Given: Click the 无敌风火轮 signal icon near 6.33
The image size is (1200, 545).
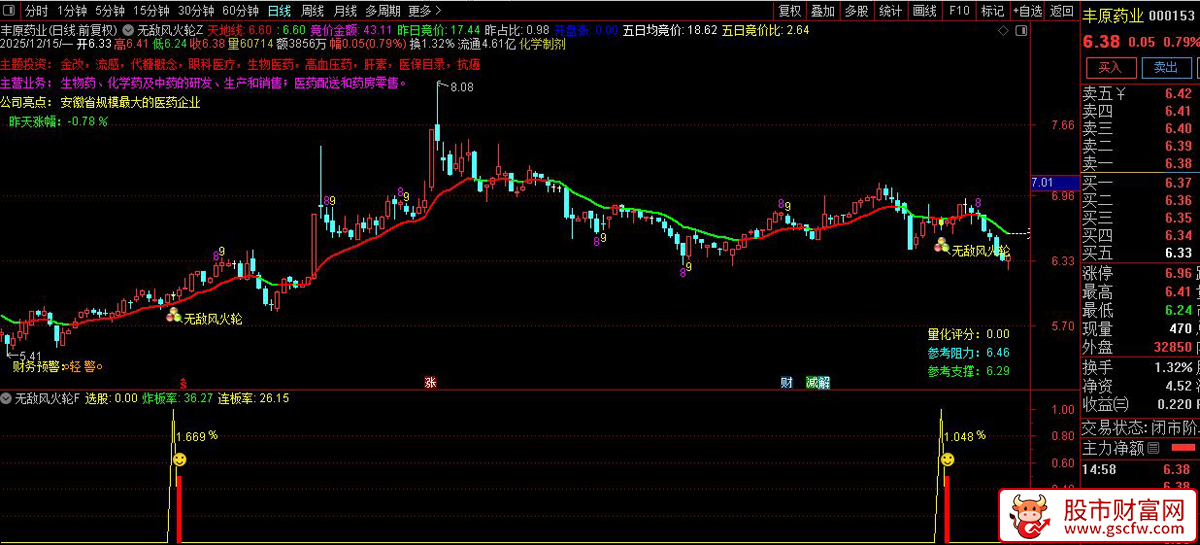Looking at the screenshot, I should coord(941,244).
